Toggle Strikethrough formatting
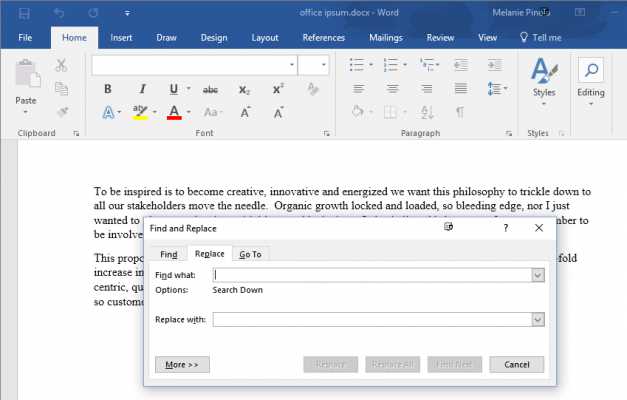 [210, 90]
